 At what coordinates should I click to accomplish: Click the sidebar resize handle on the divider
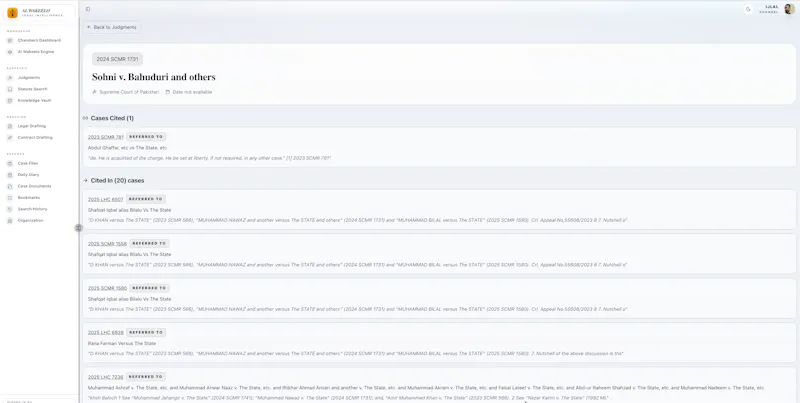point(79,228)
